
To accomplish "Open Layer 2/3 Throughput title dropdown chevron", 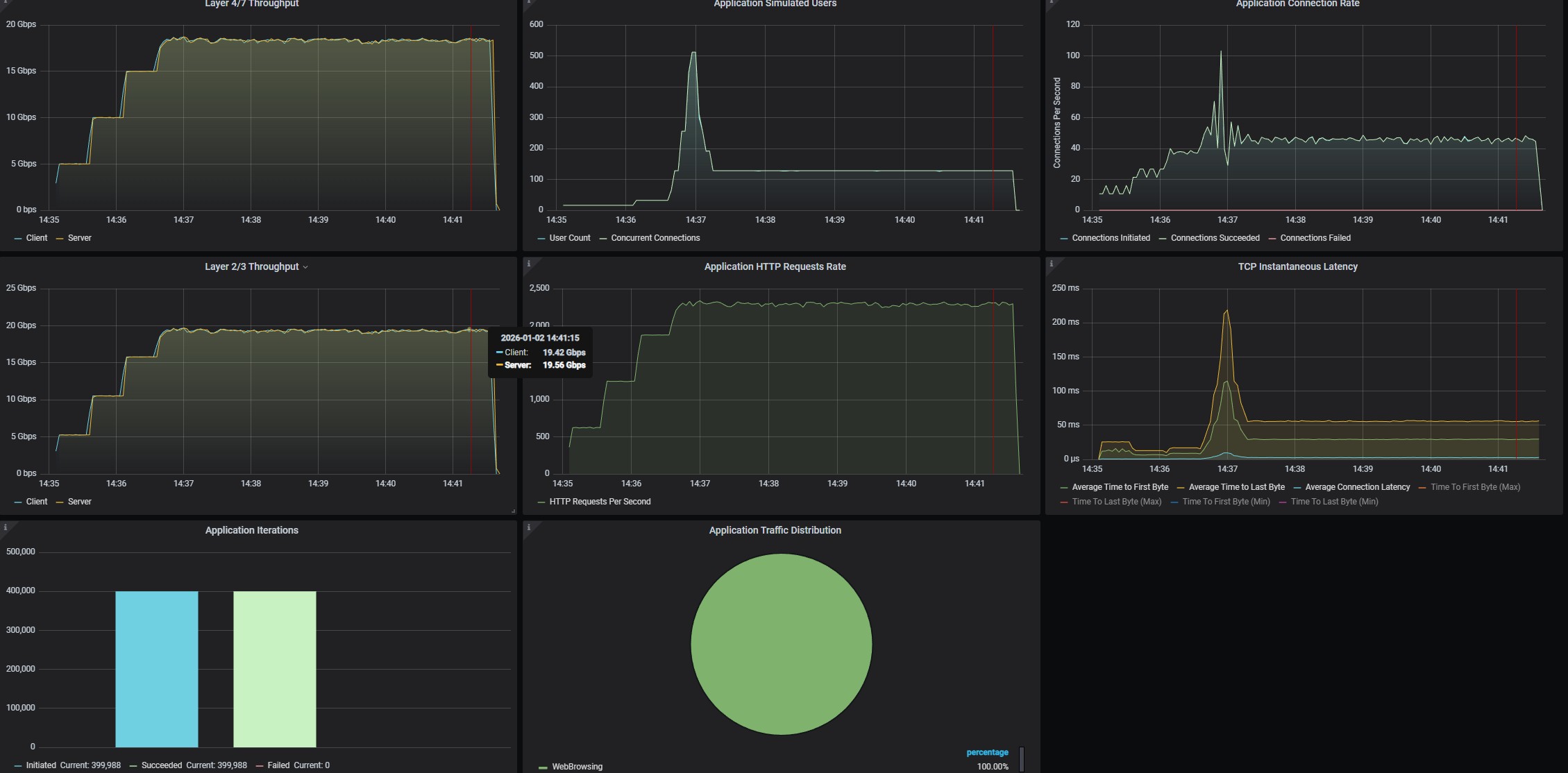I will point(305,267).
